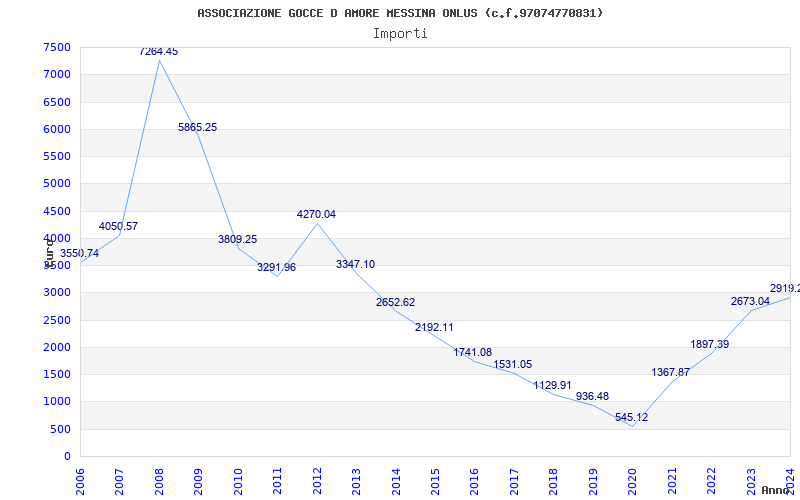Click the 2008 year axis label
The height and width of the screenshot is (500, 800).
(x=159, y=481)
